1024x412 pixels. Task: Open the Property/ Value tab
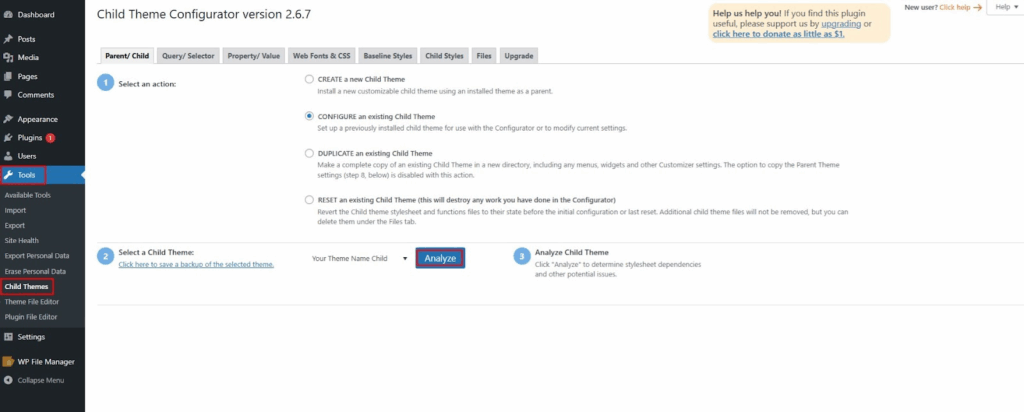253,55
